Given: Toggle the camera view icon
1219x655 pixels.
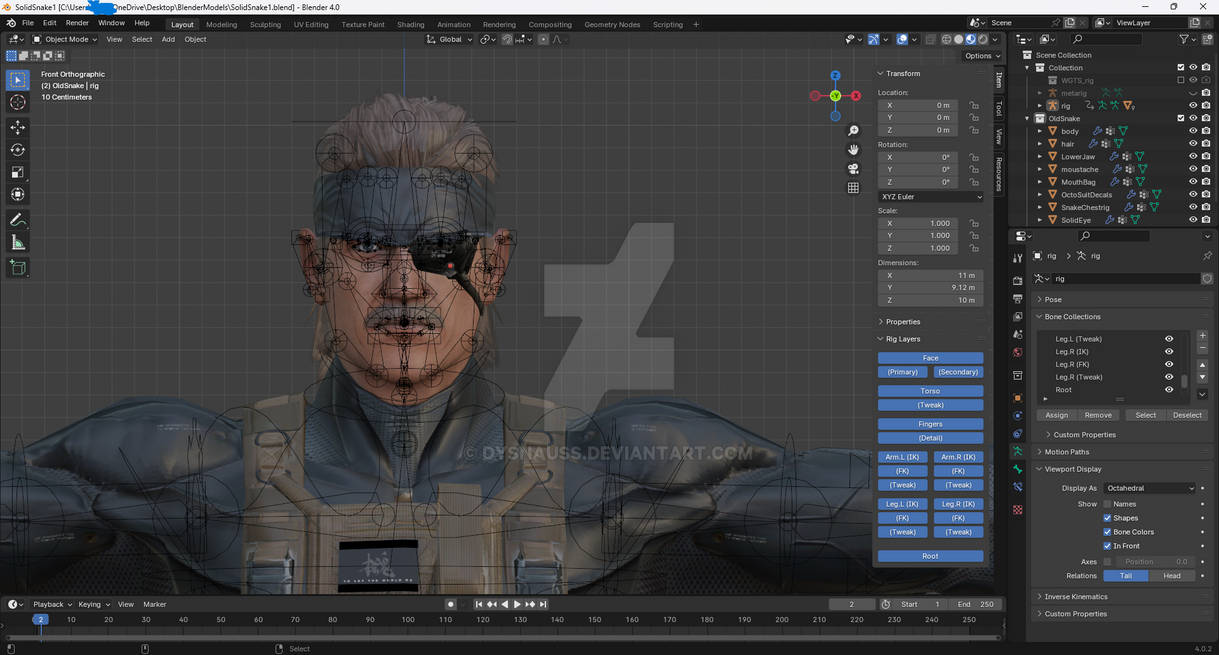Looking at the screenshot, I should (853, 169).
